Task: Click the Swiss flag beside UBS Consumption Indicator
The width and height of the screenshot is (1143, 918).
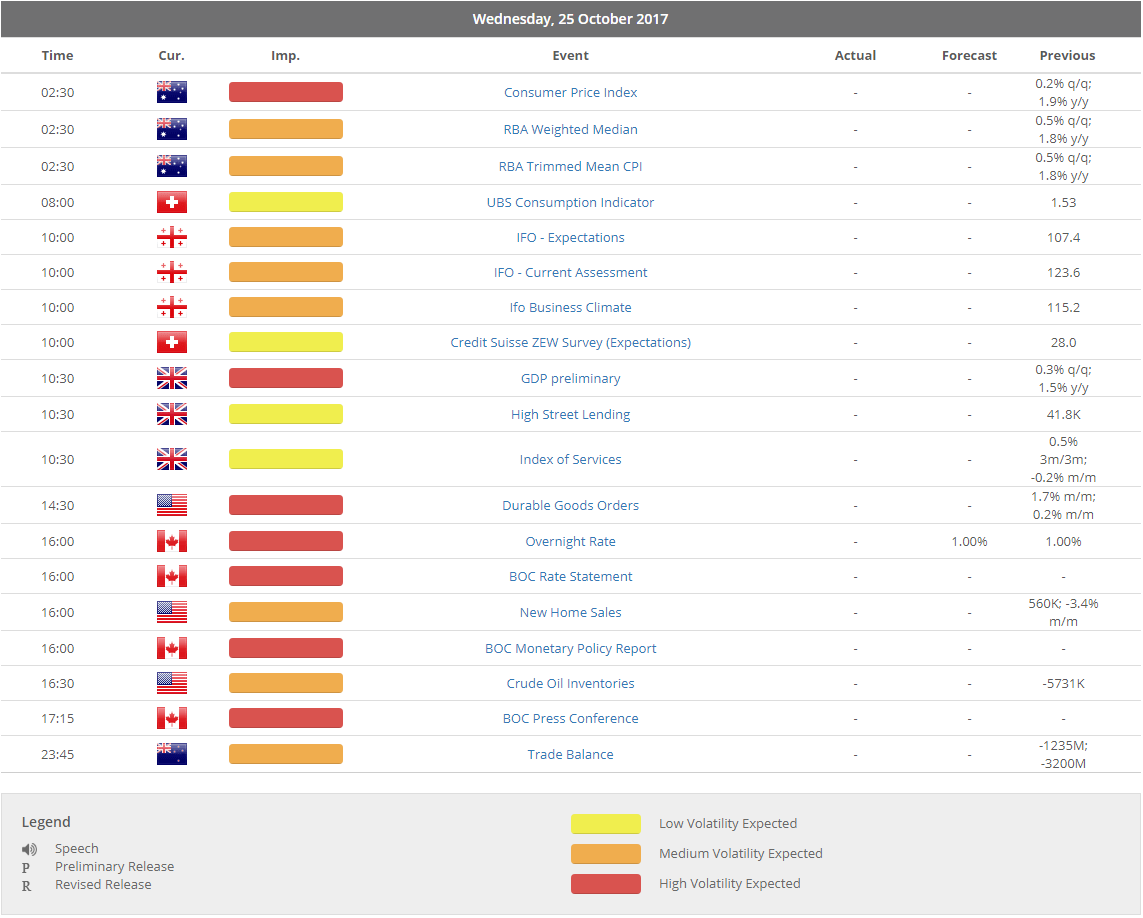Action: (x=171, y=202)
